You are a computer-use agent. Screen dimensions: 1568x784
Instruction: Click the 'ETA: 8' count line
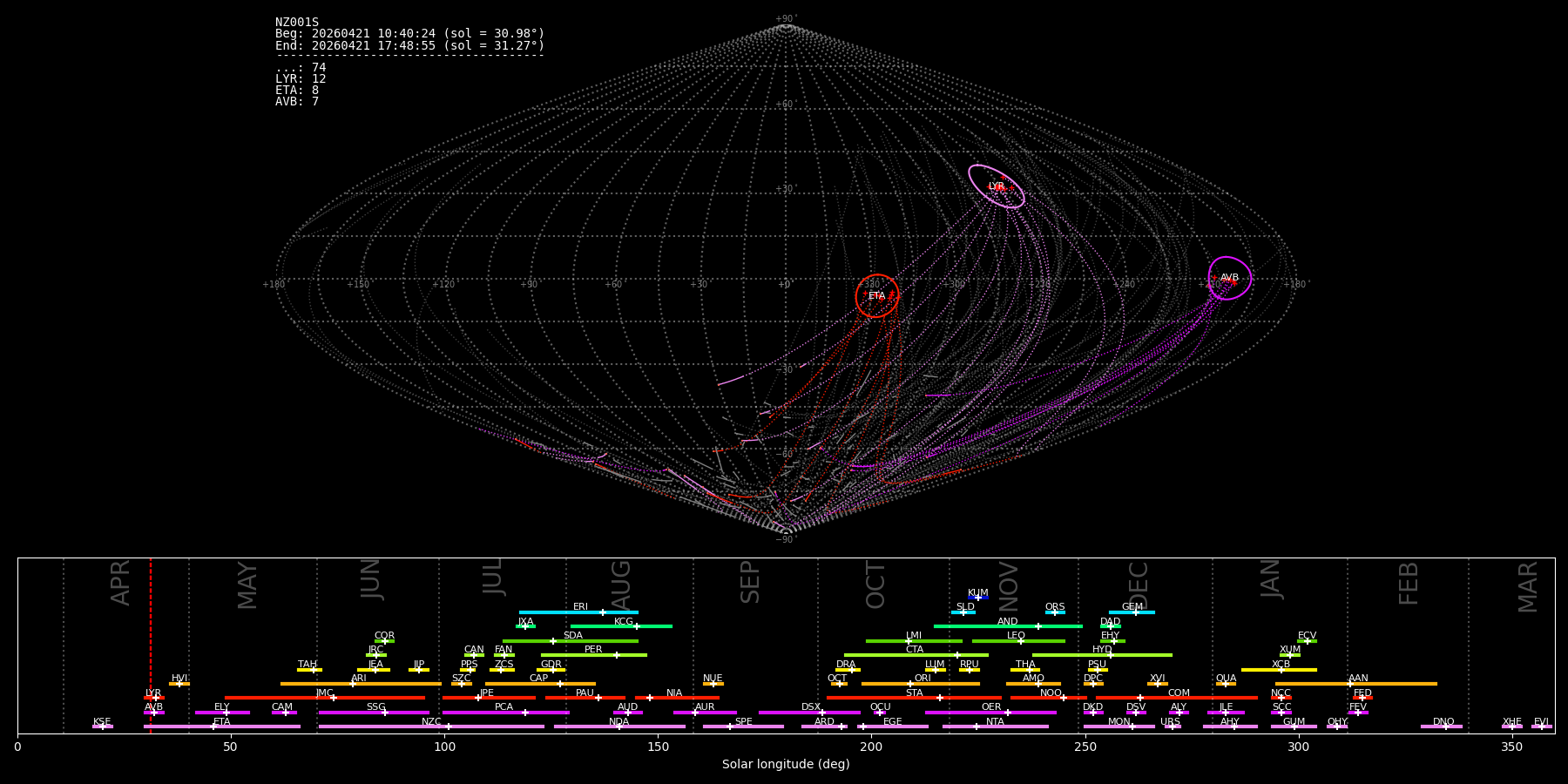297,91
